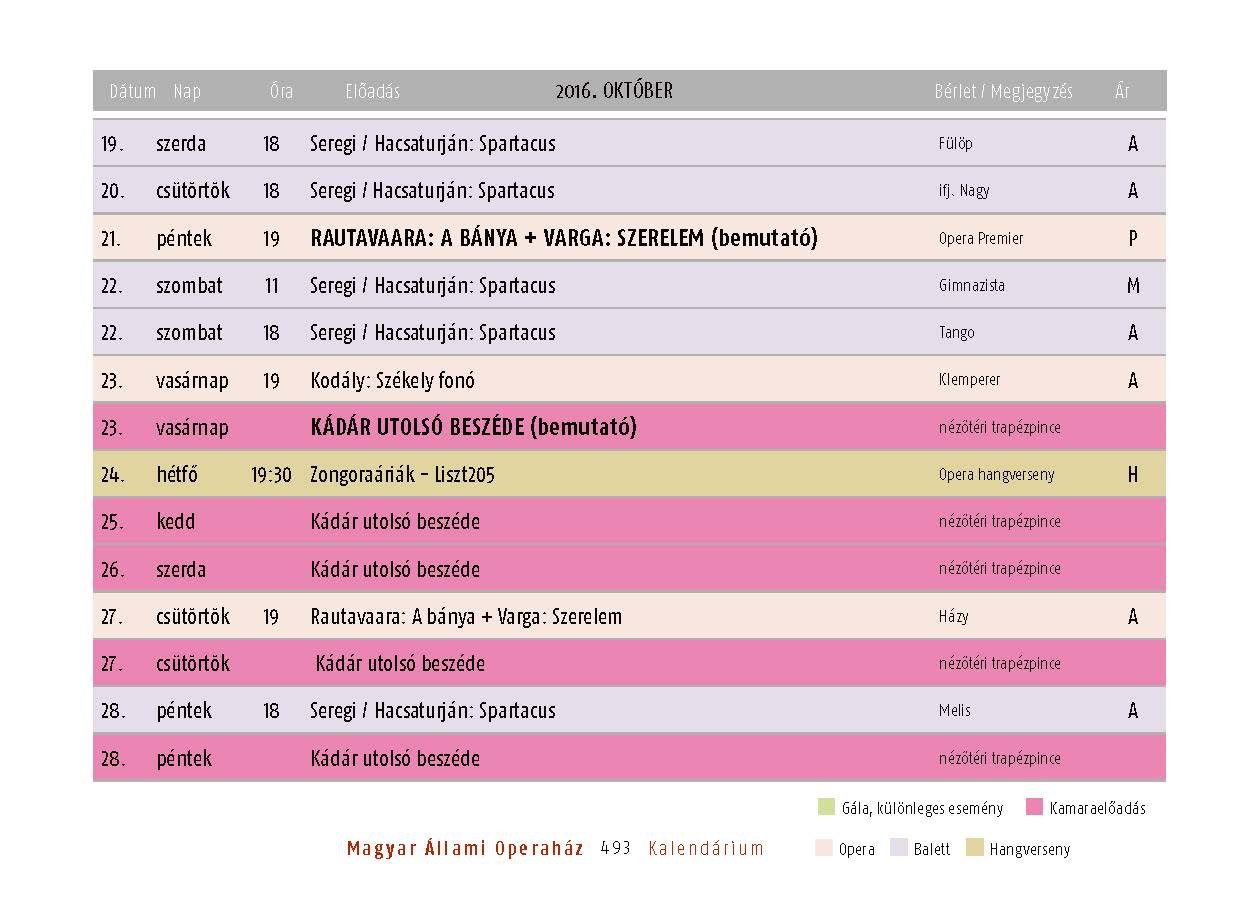Click "KÁDÁR UTOLSÓ BESZÉDE (bemutató)" title
The height and width of the screenshot is (906, 1260).
[x=473, y=427]
